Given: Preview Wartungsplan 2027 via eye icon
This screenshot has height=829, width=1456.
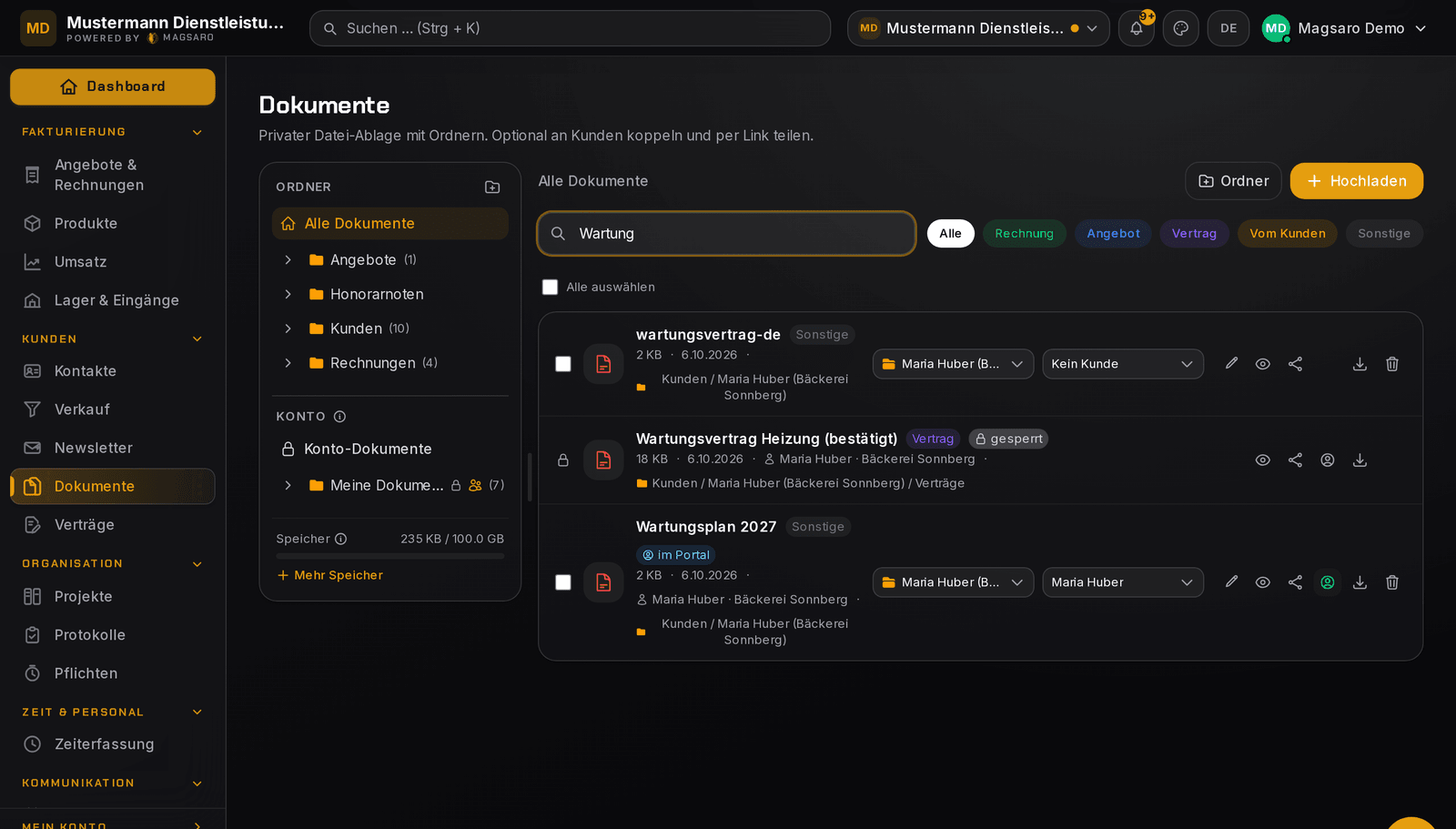Looking at the screenshot, I should (1263, 582).
